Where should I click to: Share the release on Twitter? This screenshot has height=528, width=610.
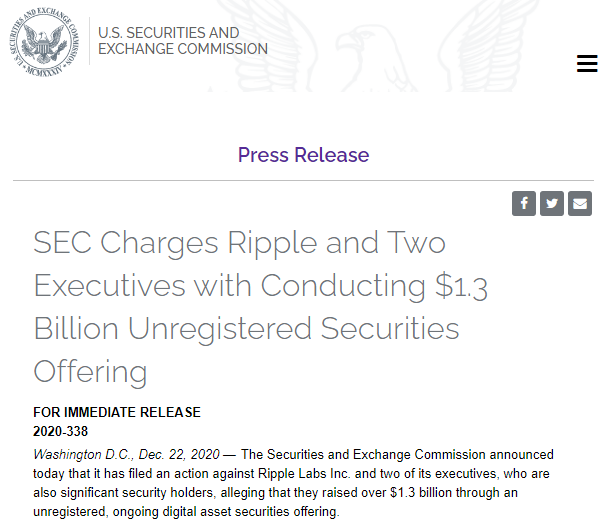(x=552, y=204)
